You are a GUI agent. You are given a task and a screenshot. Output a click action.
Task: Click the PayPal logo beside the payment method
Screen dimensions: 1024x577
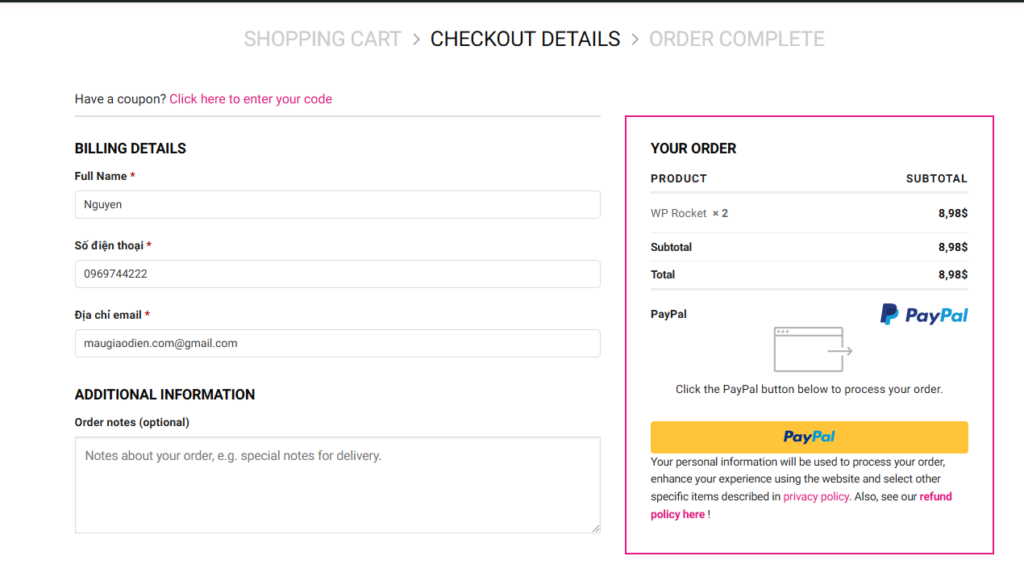(x=924, y=315)
